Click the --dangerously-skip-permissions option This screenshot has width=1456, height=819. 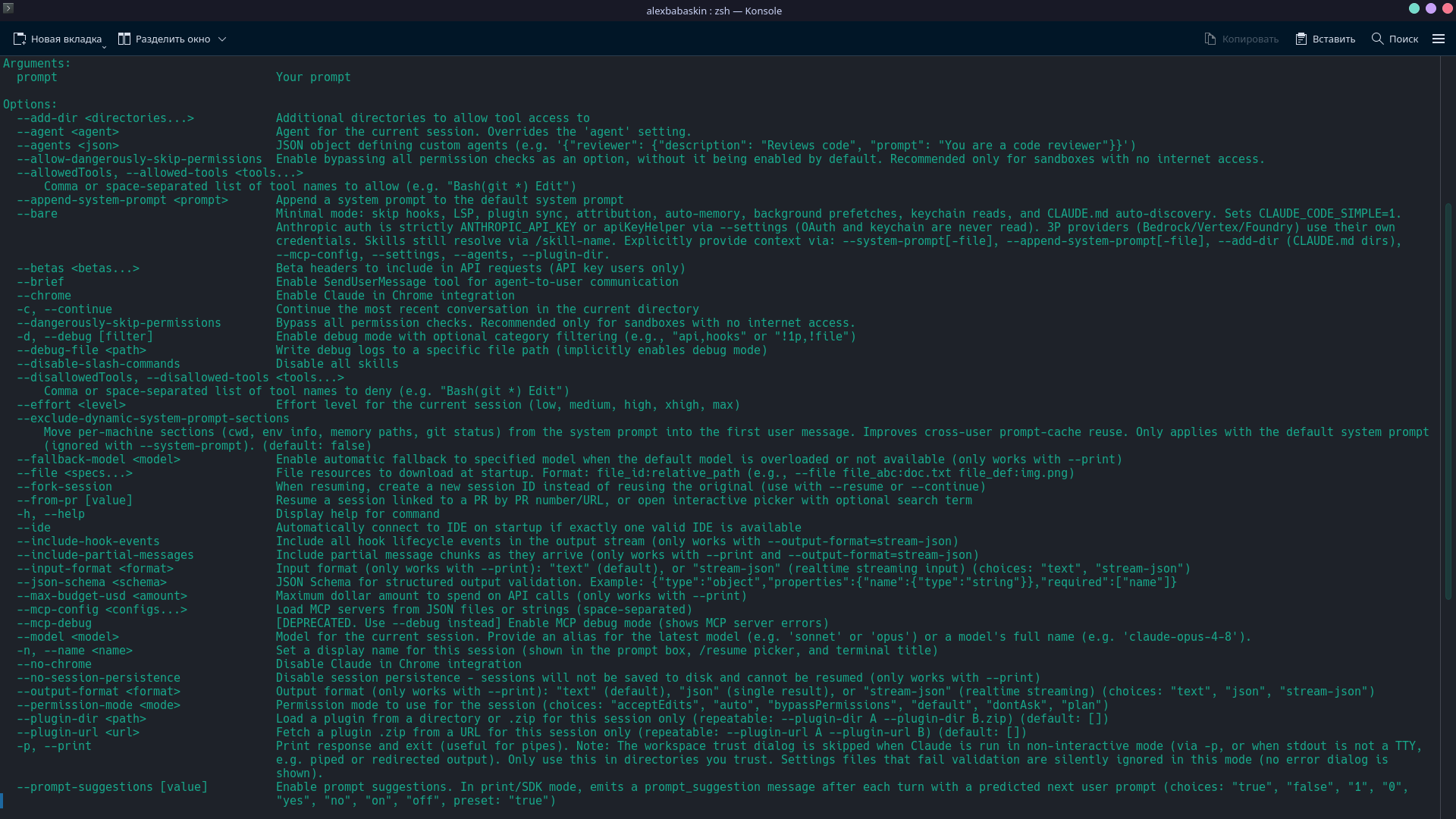tap(119, 323)
